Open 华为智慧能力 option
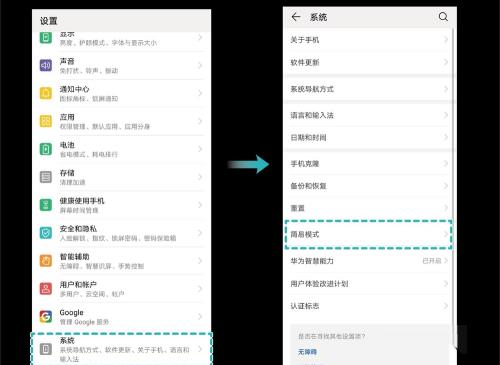The height and width of the screenshot is (365, 500). click(368, 261)
